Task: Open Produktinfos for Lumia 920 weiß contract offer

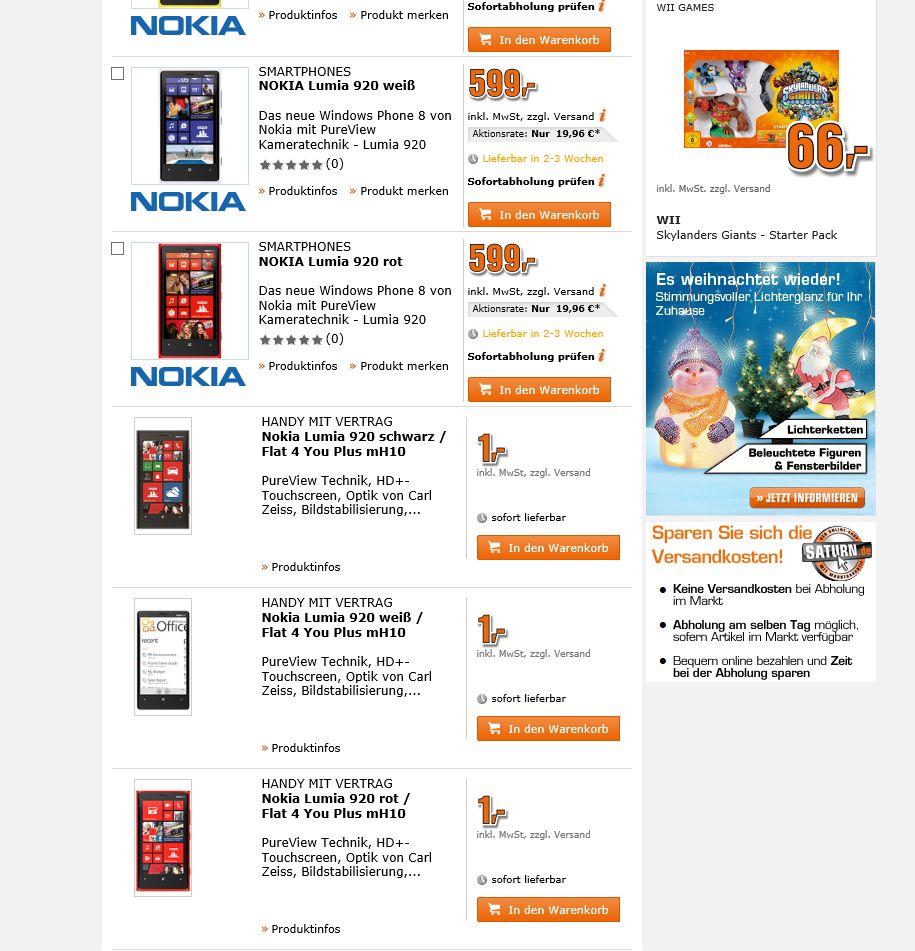Action: [x=301, y=748]
